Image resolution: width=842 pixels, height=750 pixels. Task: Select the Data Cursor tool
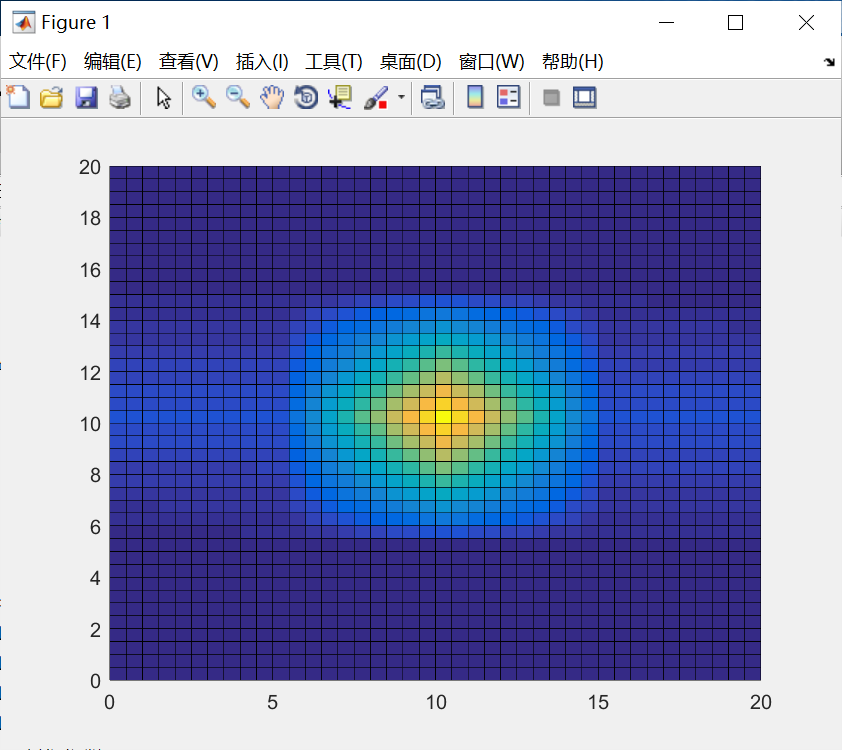(x=340, y=97)
